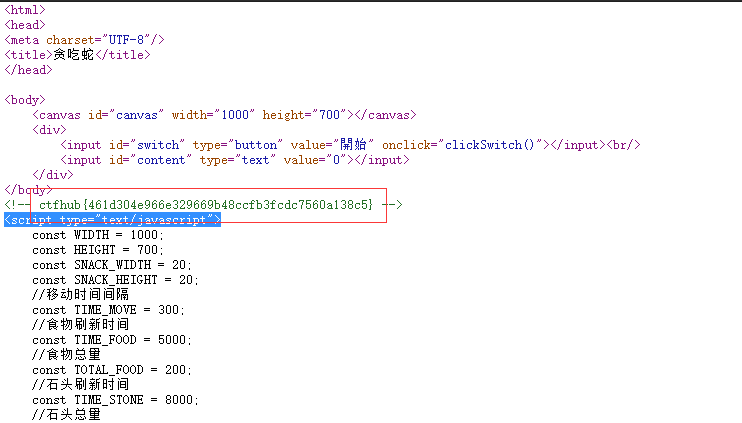Click the const TIME_STONE = 8000 line

115,400
